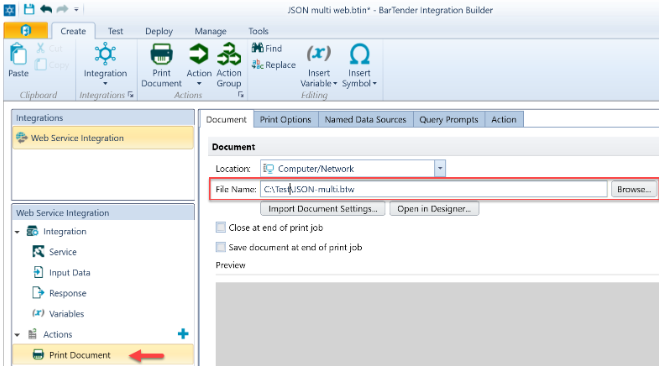This screenshot has height=366, width=659.
Task: Click the Integration tree node icon
Action: tap(32, 231)
